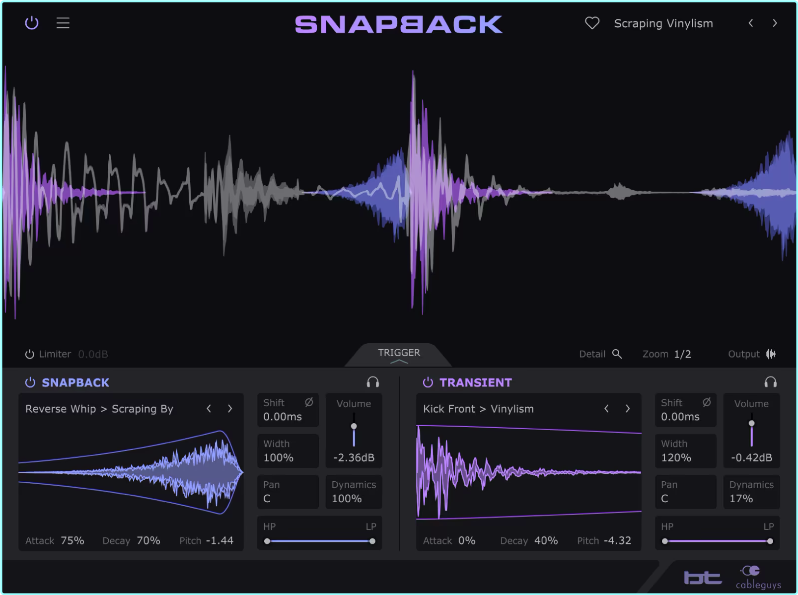Open Reverse Whip > Scraping By sample selector

[99, 409]
